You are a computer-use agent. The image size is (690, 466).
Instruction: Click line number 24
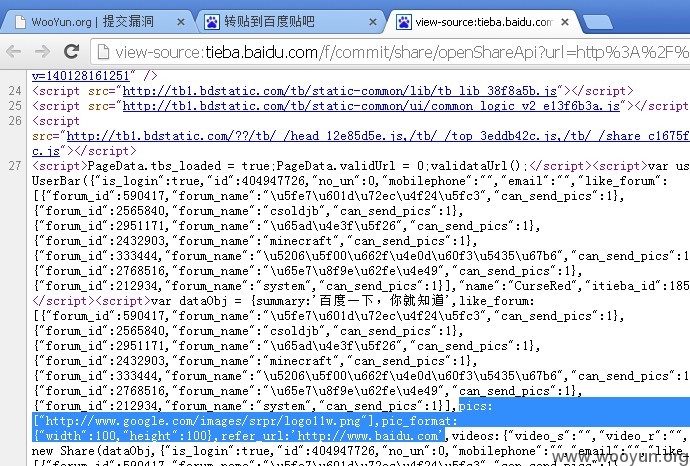(15, 91)
